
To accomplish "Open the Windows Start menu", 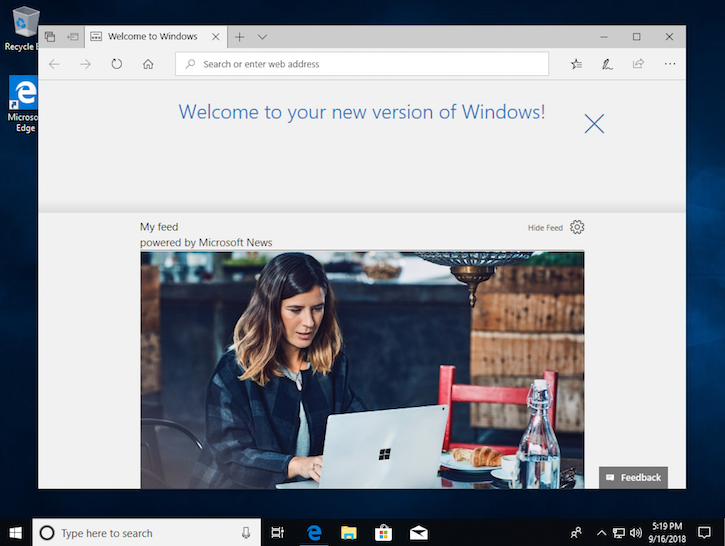I will (16, 533).
